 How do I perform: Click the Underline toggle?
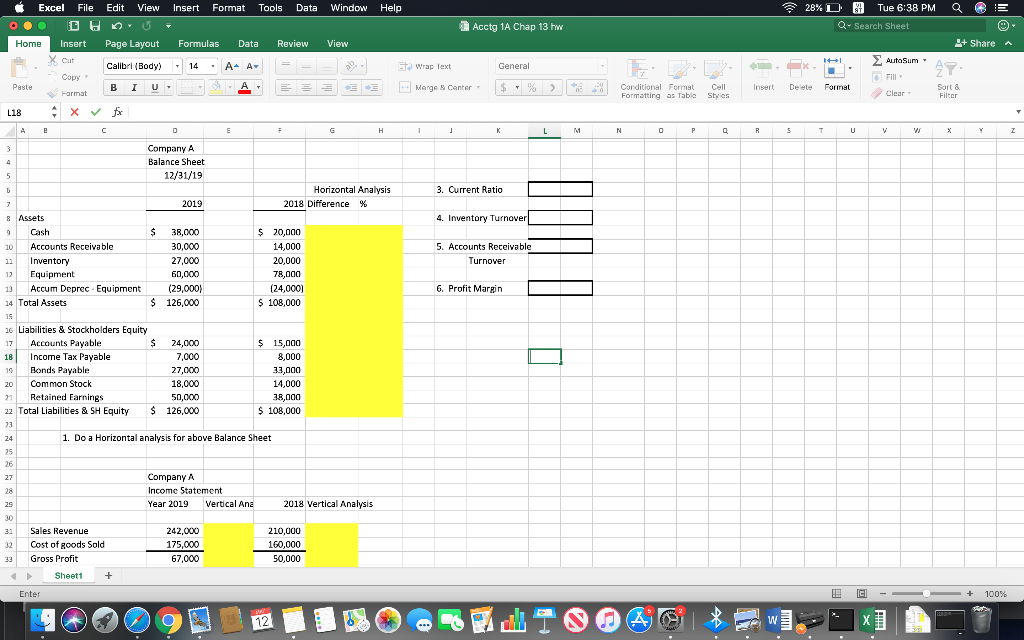[x=155, y=87]
